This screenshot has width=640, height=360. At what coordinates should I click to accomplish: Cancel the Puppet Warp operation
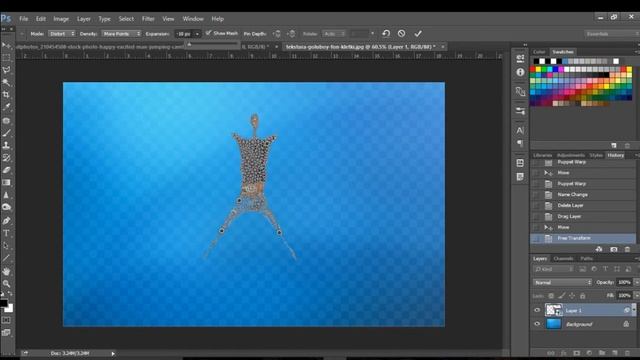(x=402, y=33)
